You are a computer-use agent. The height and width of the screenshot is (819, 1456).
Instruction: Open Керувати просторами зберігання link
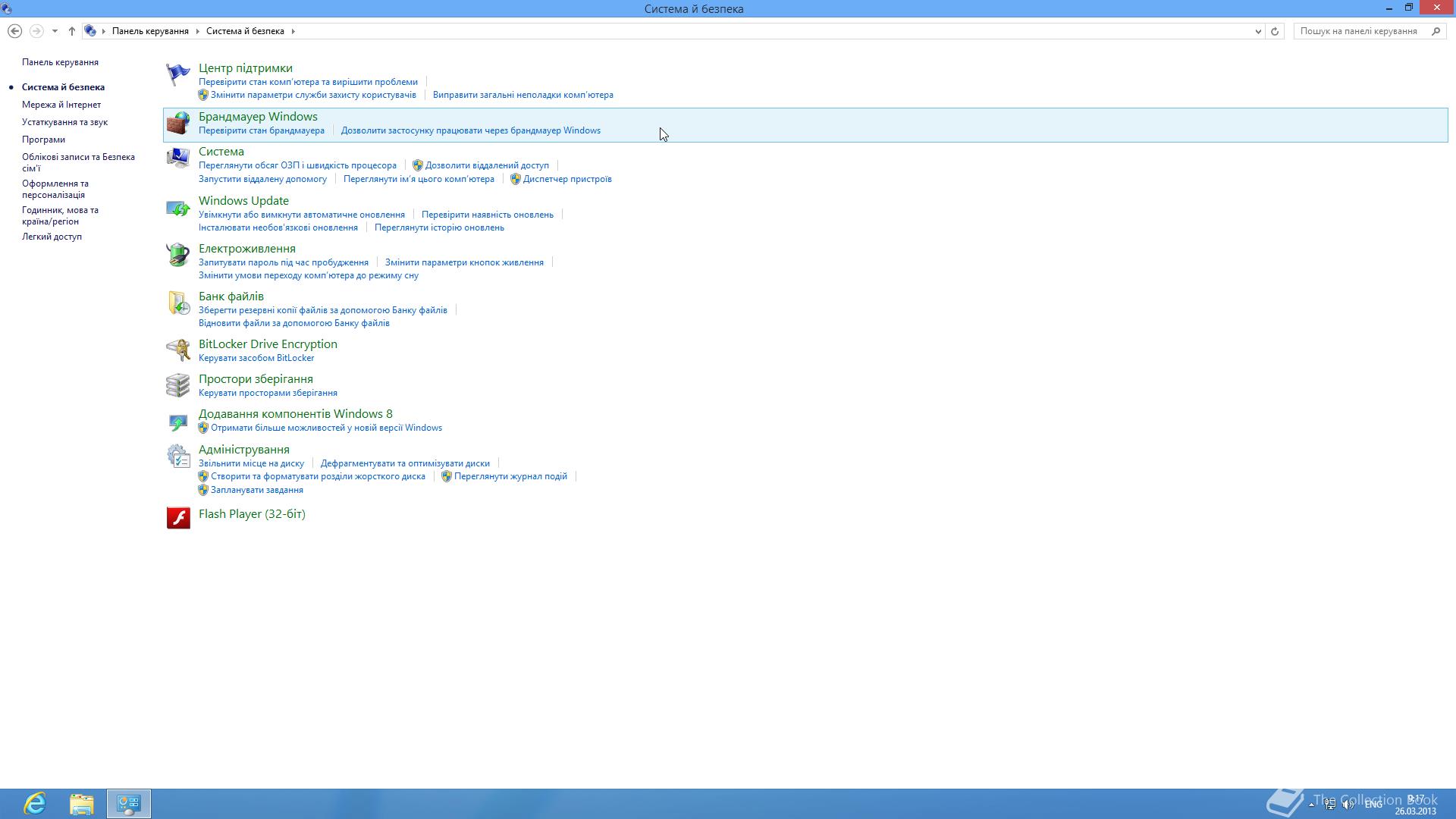[268, 393]
